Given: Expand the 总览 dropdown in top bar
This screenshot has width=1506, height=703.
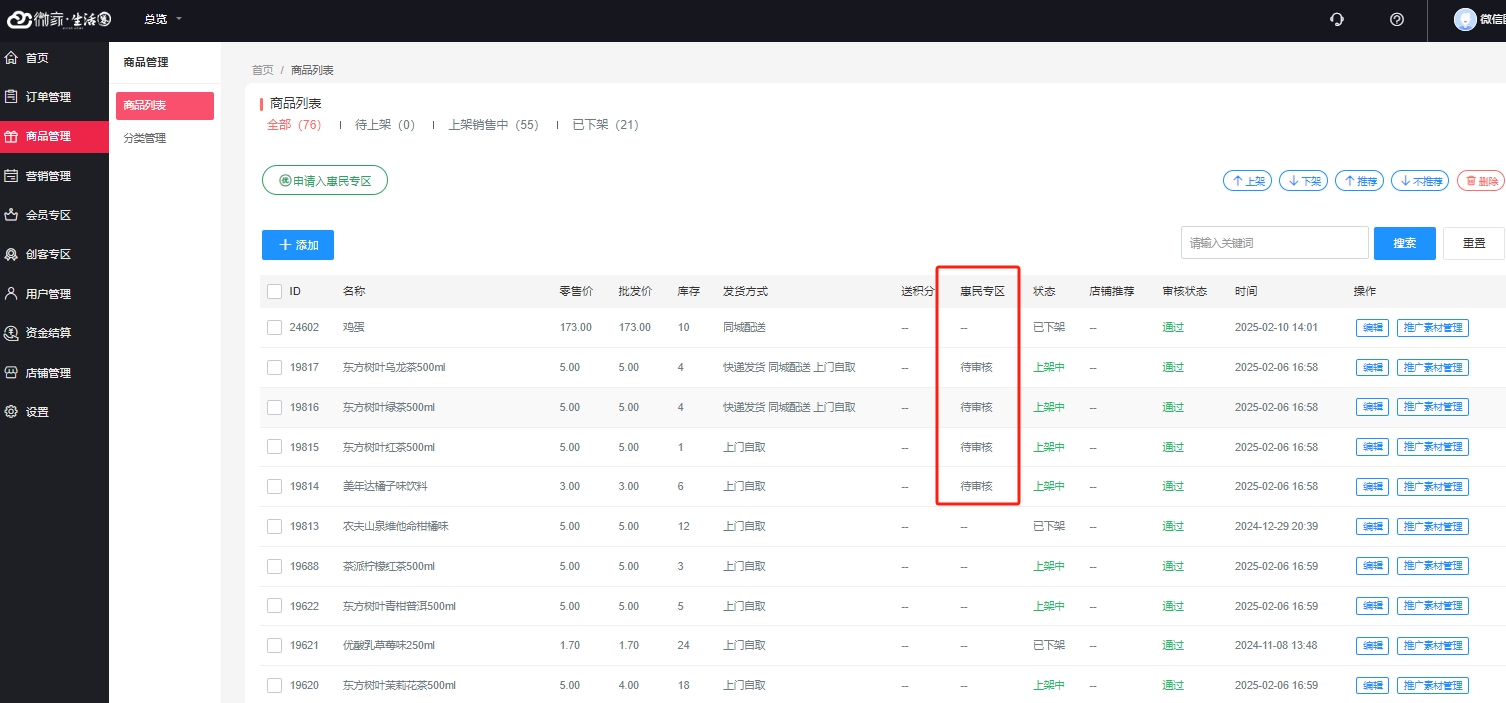Looking at the screenshot, I should [x=163, y=19].
